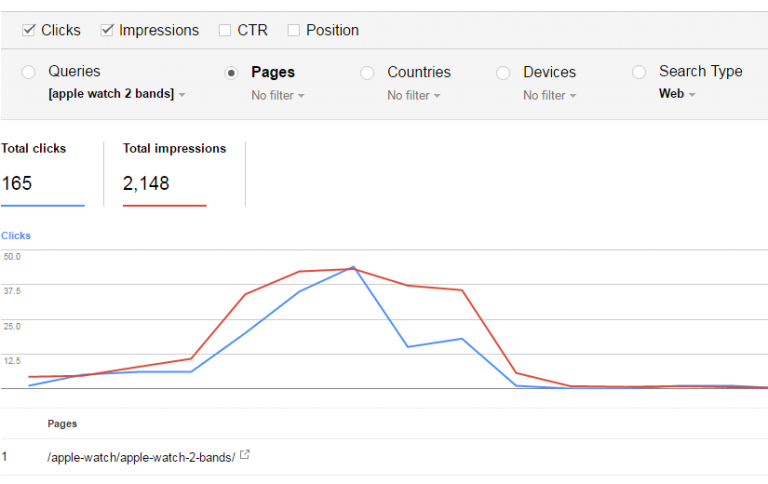Image resolution: width=768 pixels, height=484 pixels.
Task: Select the Pages radio button
Action: pyautogui.click(x=232, y=72)
